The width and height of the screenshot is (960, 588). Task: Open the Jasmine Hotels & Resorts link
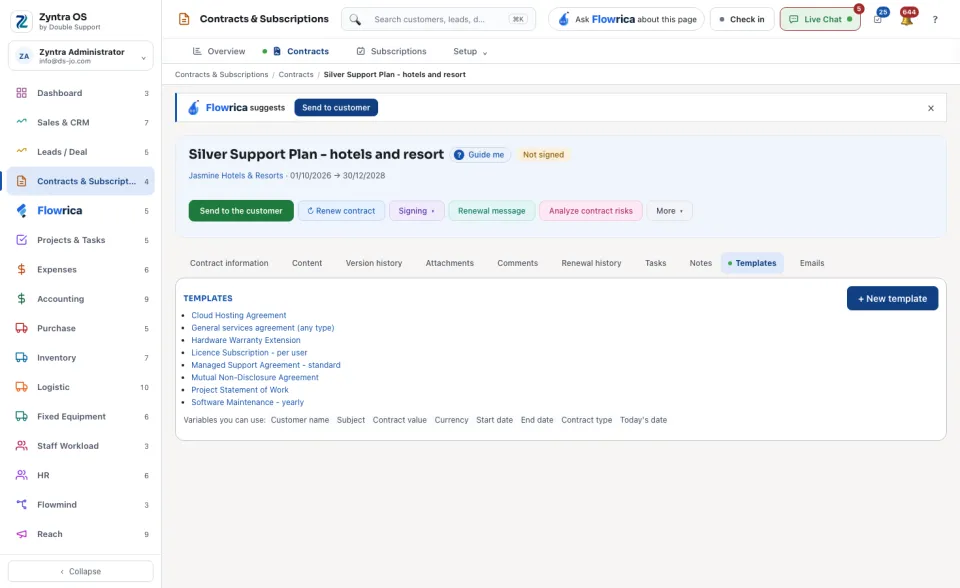(x=236, y=176)
